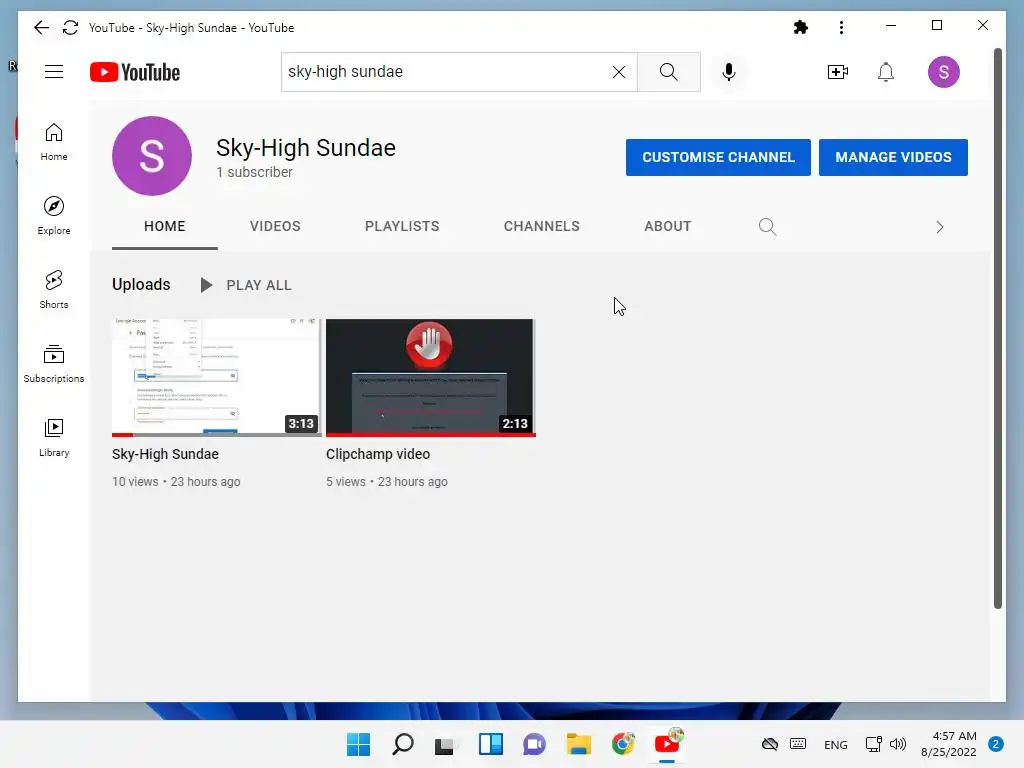Click the page vertical scrollbar
The image size is (1024, 768).
pyautogui.click(x=997, y=328)
